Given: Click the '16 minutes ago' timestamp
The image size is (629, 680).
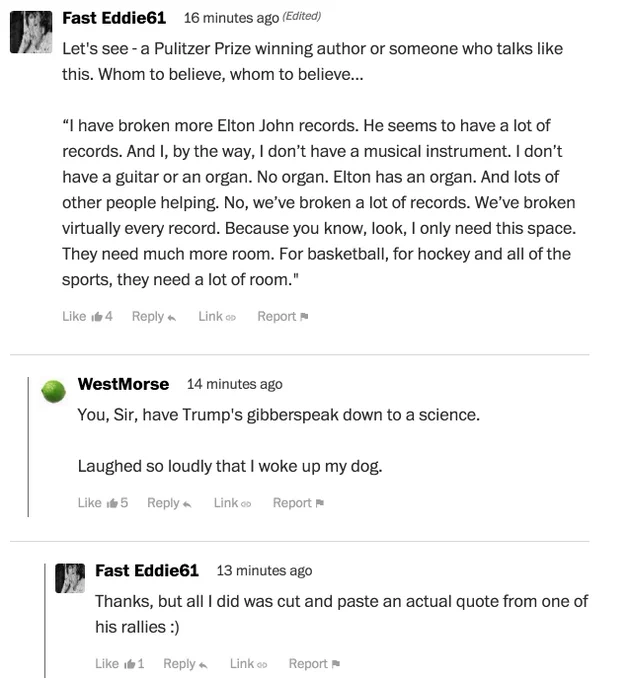Looking at the screenshot, I should click(231, 18).
